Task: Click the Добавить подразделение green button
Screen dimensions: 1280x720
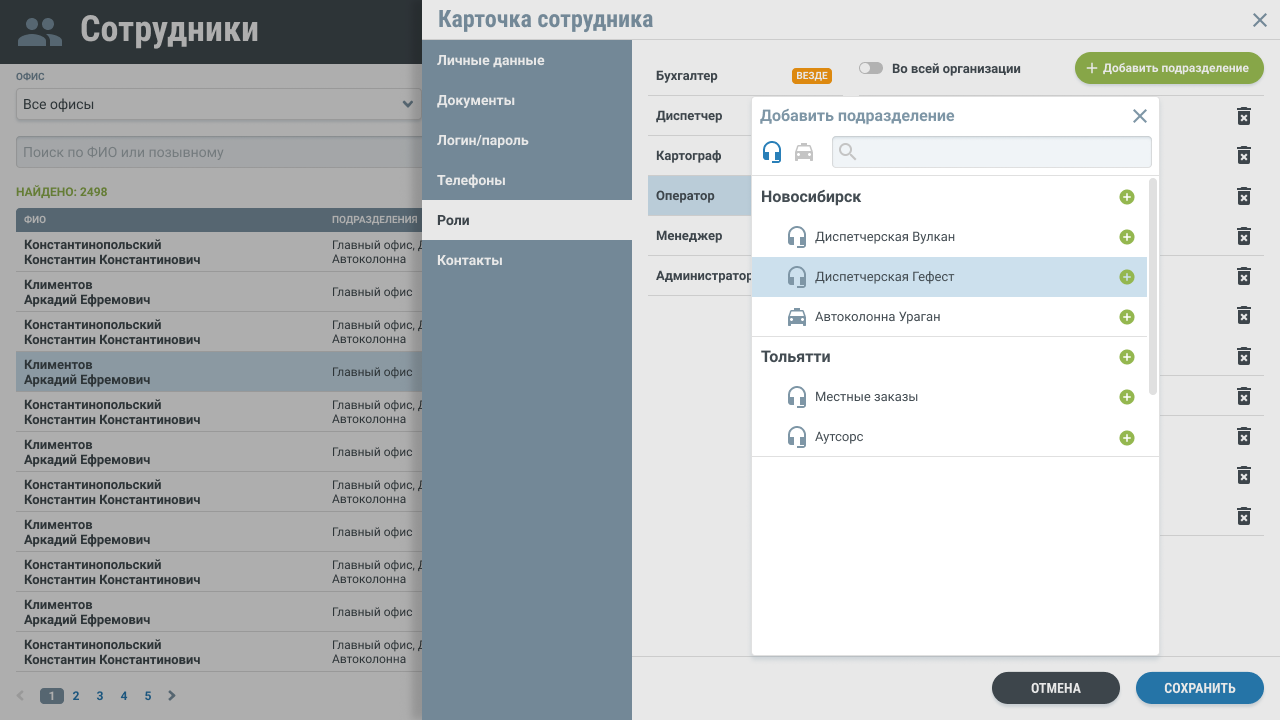Action: [x=1168, y=68]
